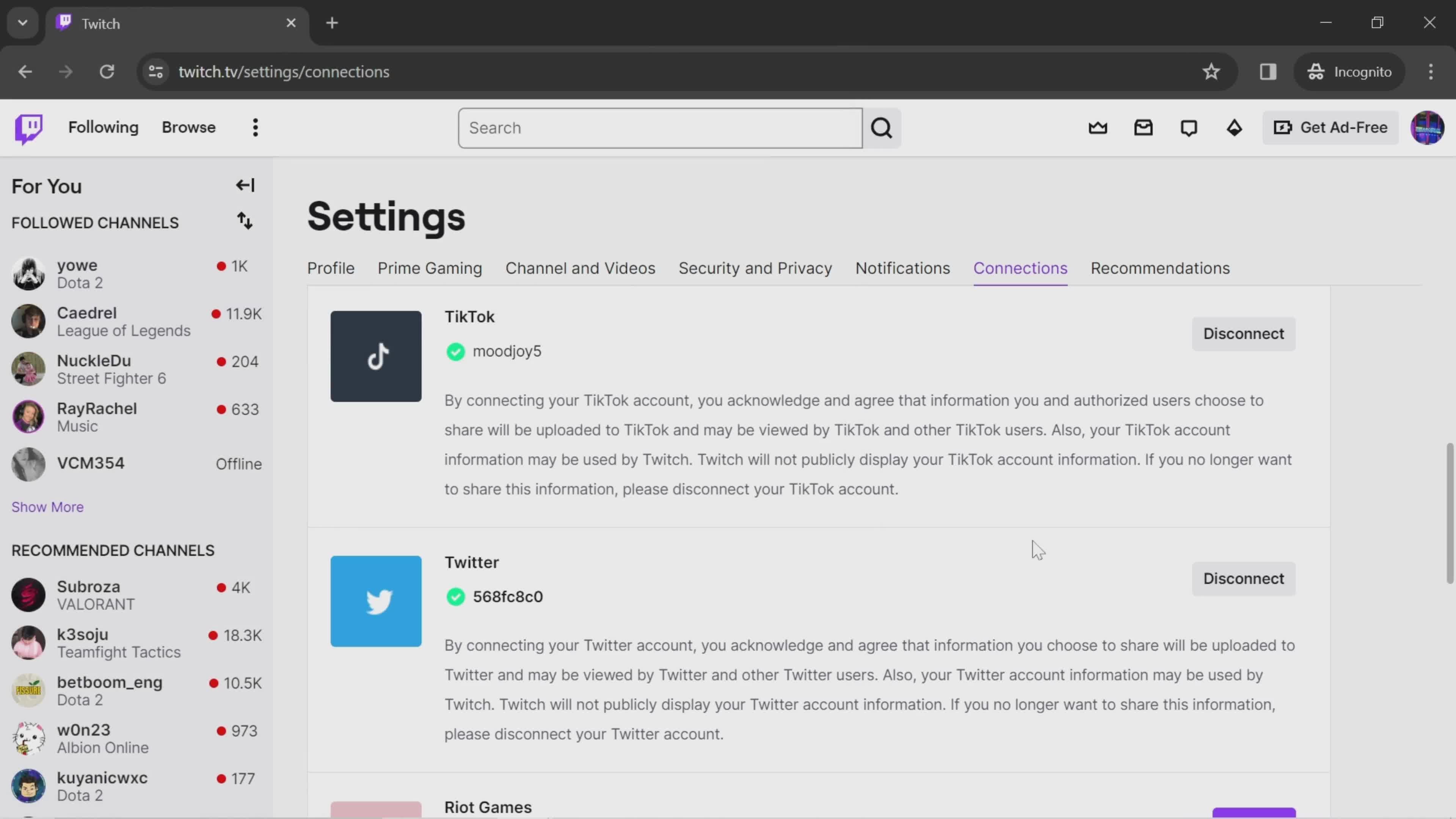This screenshot has width=1456, height=819.
Task: Open the Recommendations tab
Action: tap(1160, 268)
